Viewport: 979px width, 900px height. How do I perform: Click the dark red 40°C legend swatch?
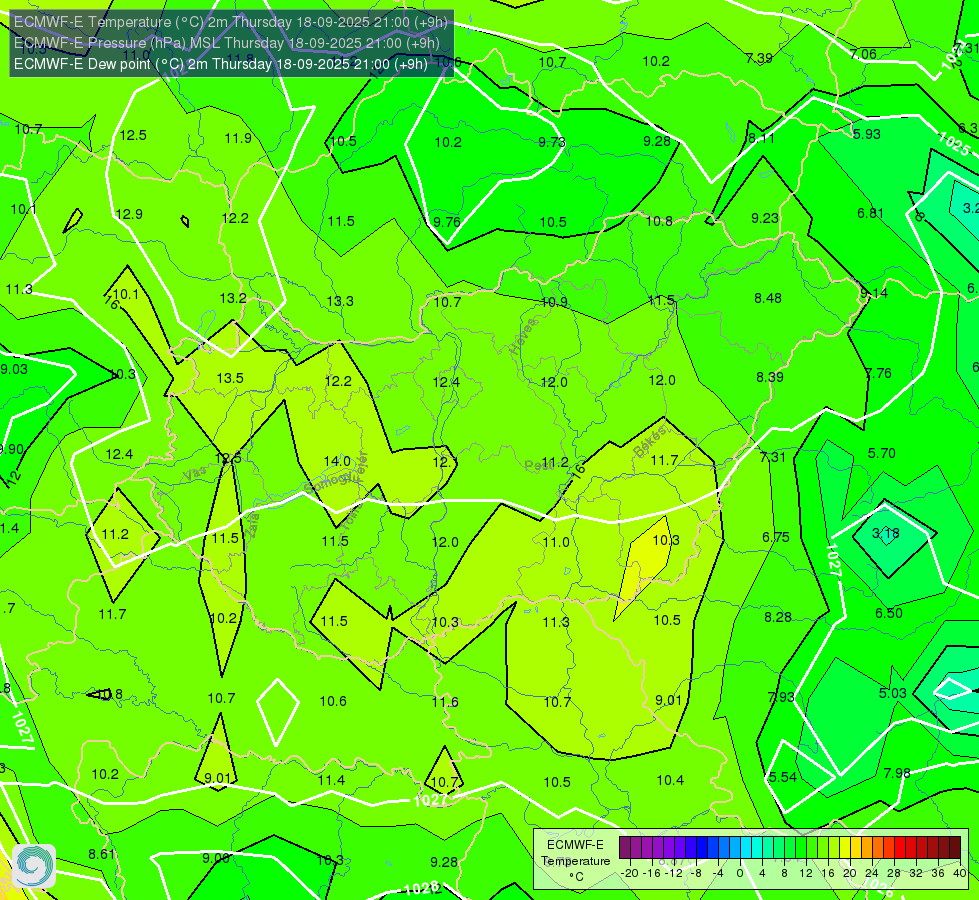point(955,848)
